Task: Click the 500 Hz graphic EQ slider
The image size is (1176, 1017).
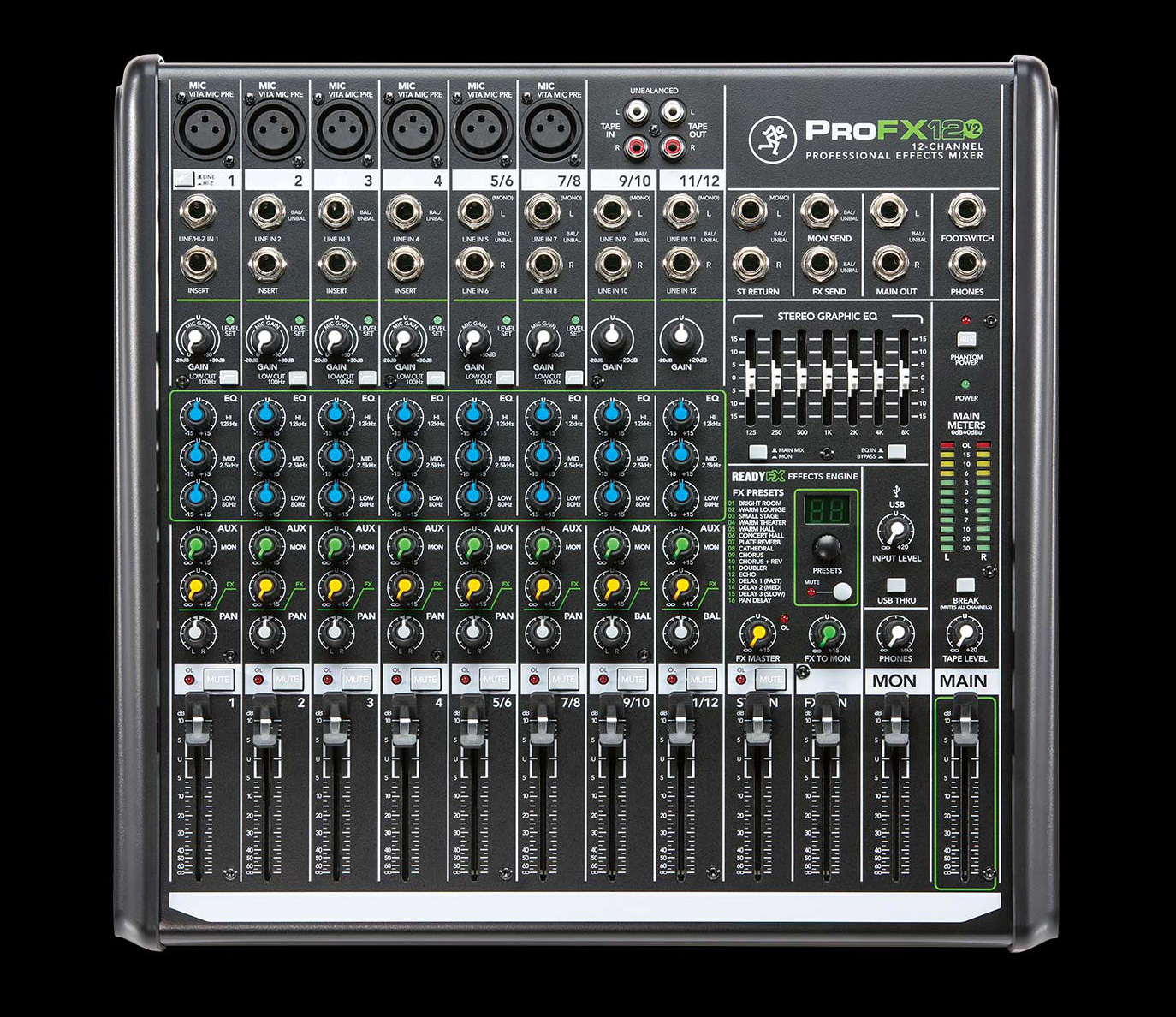Action: (x=802, y=378)
